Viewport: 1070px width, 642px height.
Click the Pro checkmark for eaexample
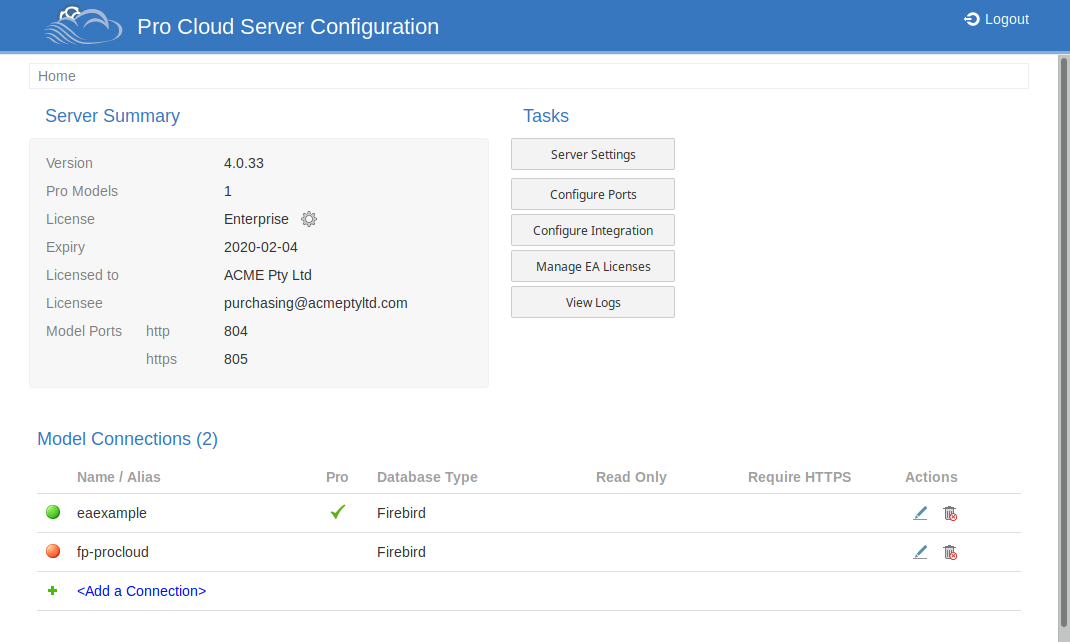pos(338,512)
